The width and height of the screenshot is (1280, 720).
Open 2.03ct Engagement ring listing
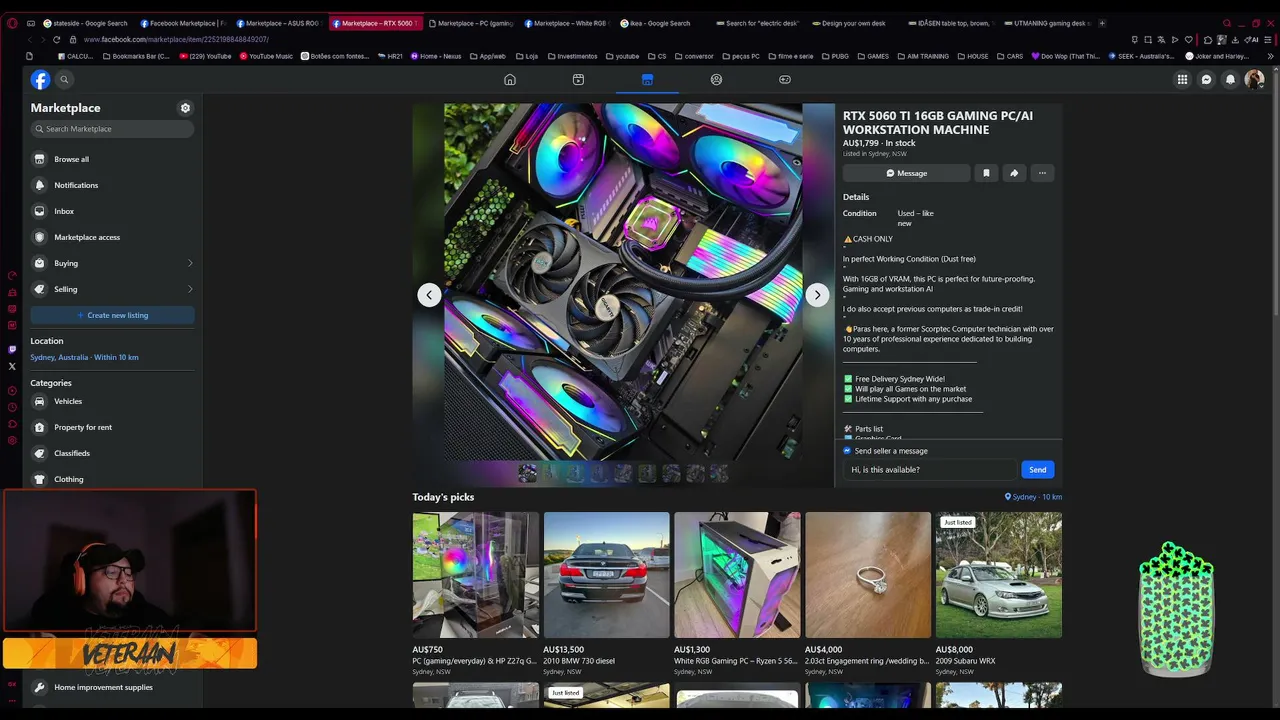coord(868,594)
